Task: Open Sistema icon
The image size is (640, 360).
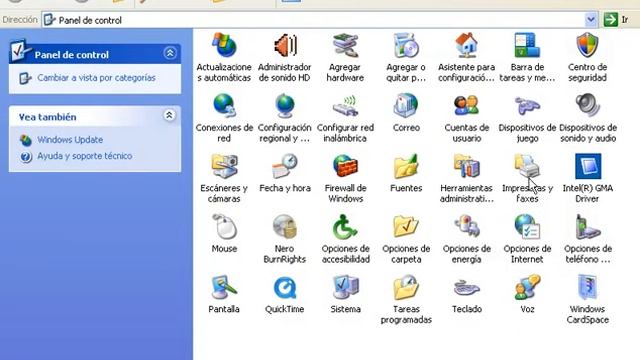Action: pos(345,287)
